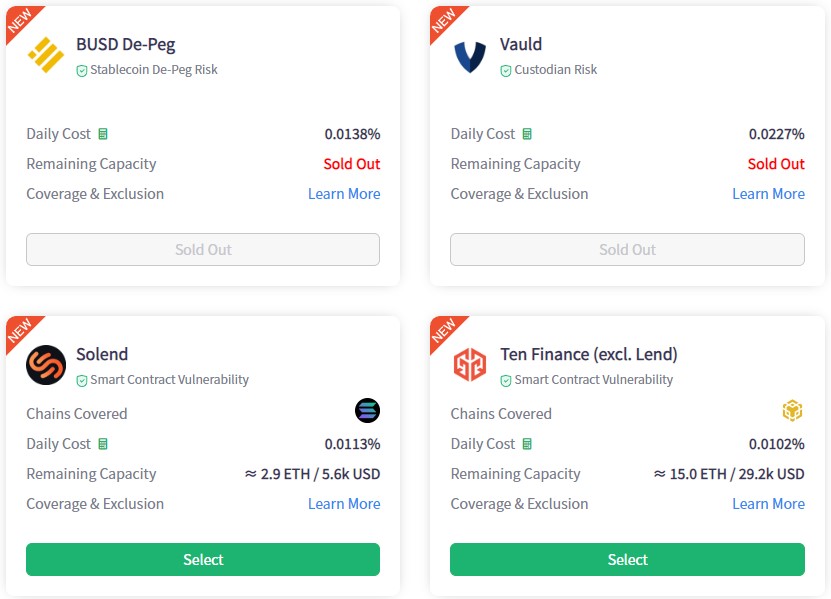Click the shield icon beside Custodian Risk
The image size is (831, 599).
pyautogui.click(x=506, y=71)
